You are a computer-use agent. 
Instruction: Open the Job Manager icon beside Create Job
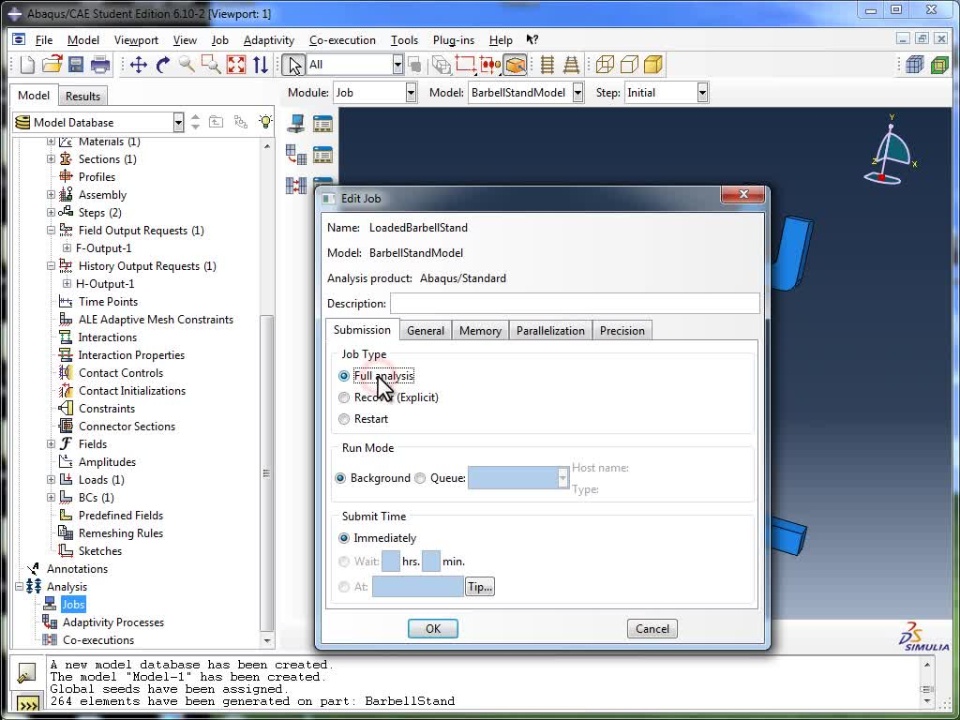coord(323,124)
